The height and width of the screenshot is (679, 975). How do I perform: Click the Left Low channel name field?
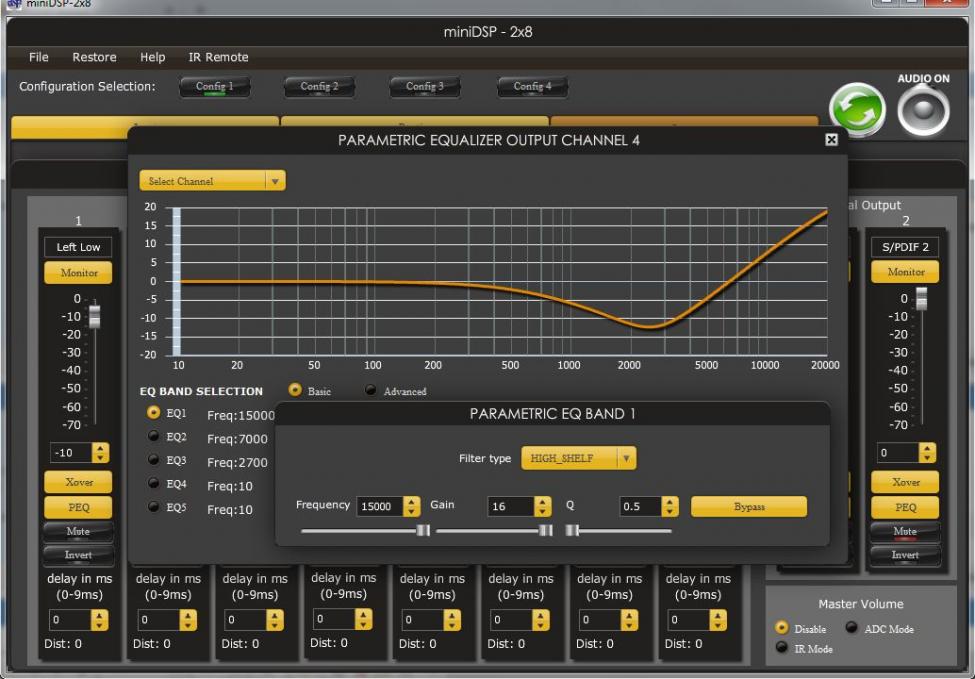78,247
